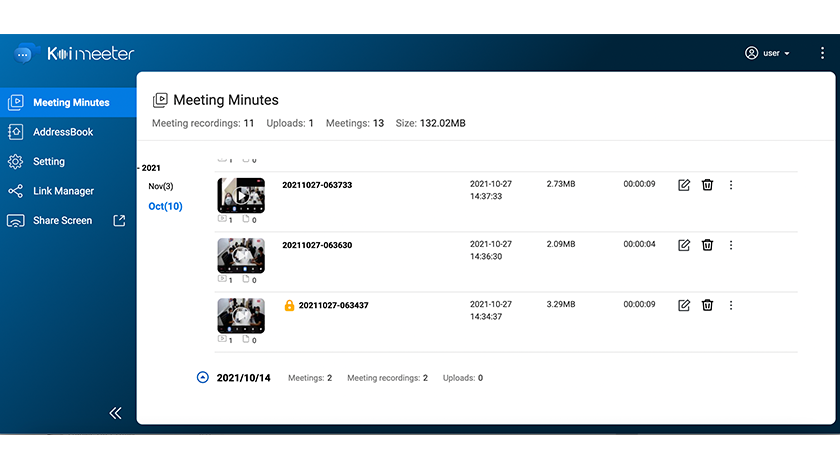Expand the 2021/10/14 date group

203,378
